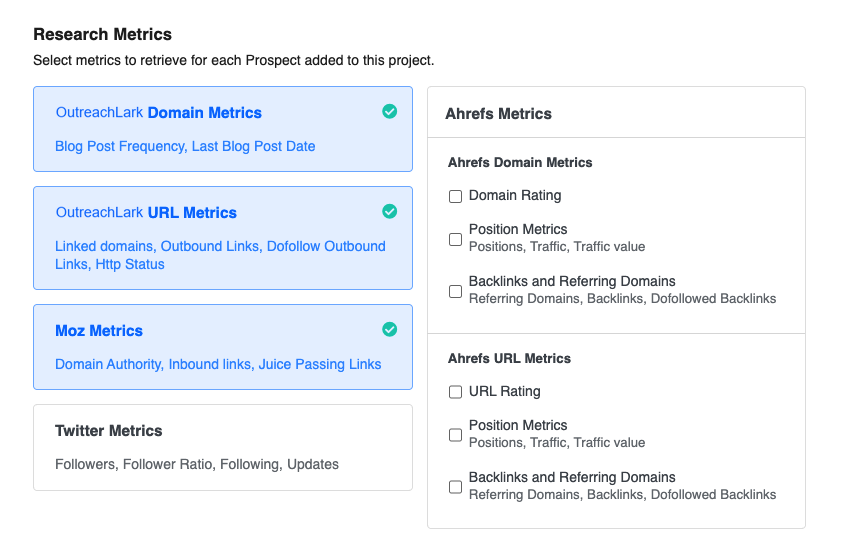The width and height of the screenshot is (842, 544).
Task: Click the green checkmark on URL Metrics card
Action: 389,212
